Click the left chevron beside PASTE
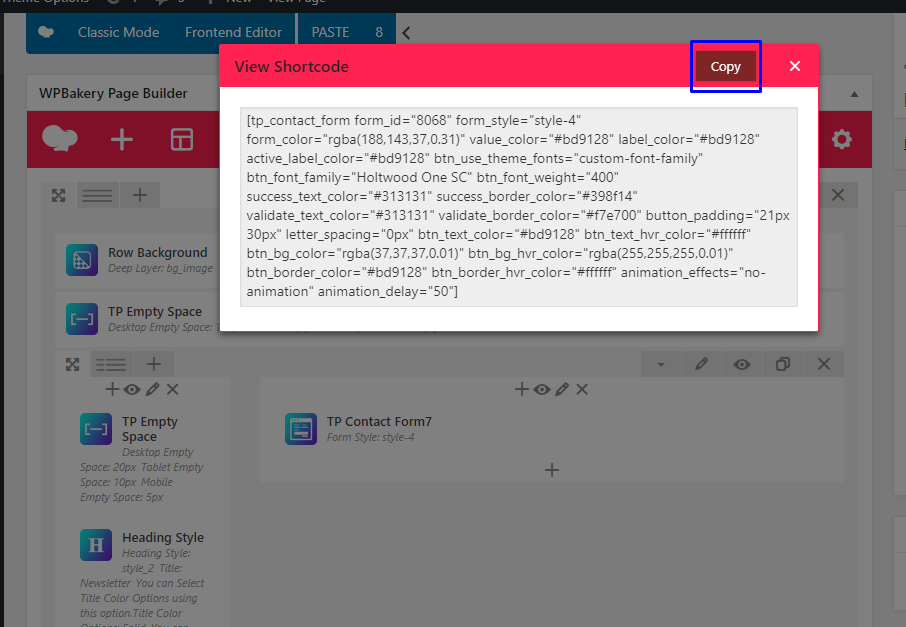Image resolution: width=906 pixels, height=627 pixels. point(406,33)
